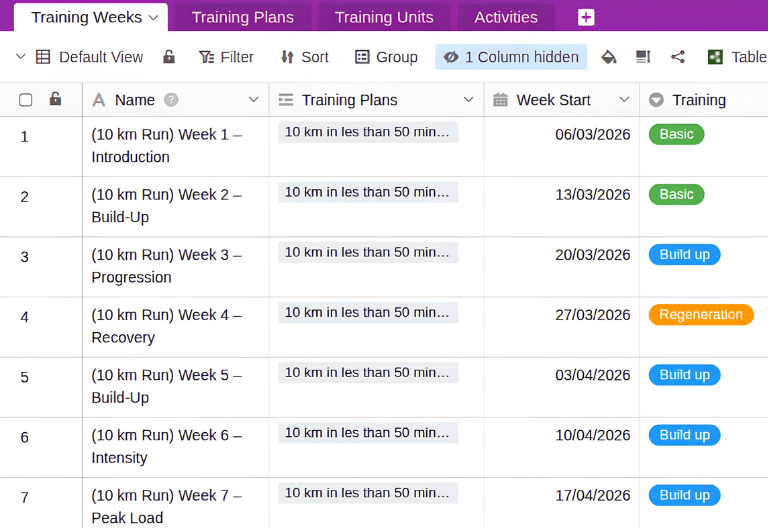768x528 pixels.
Task: Add a new table with the plus icon
Action: (x=586, y=18)
